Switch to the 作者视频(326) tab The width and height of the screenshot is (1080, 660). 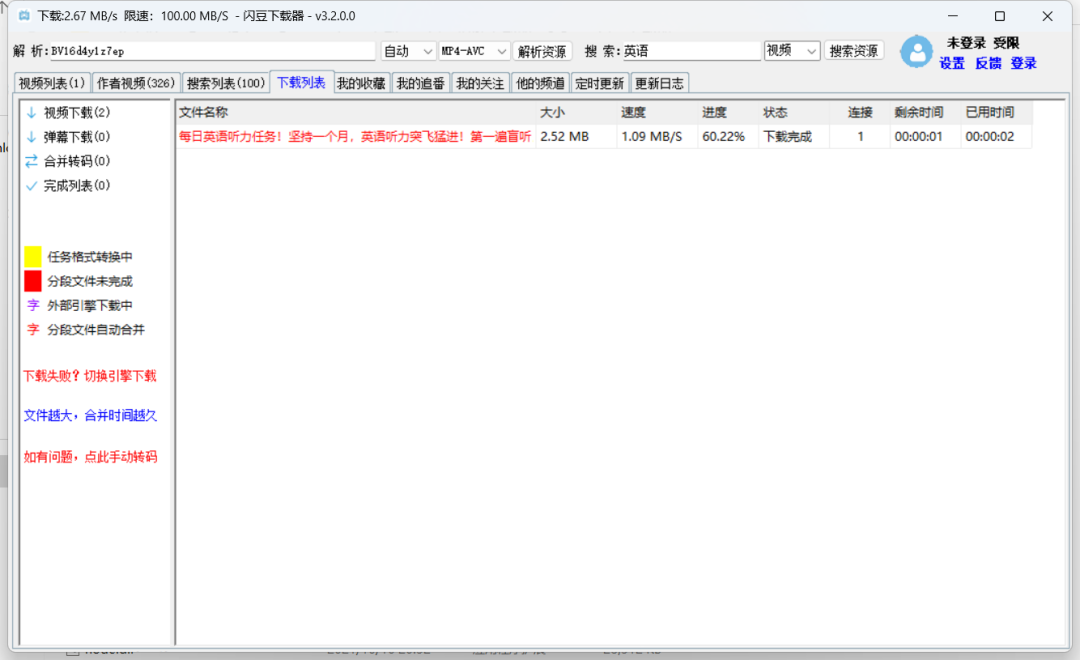point(134,82)
